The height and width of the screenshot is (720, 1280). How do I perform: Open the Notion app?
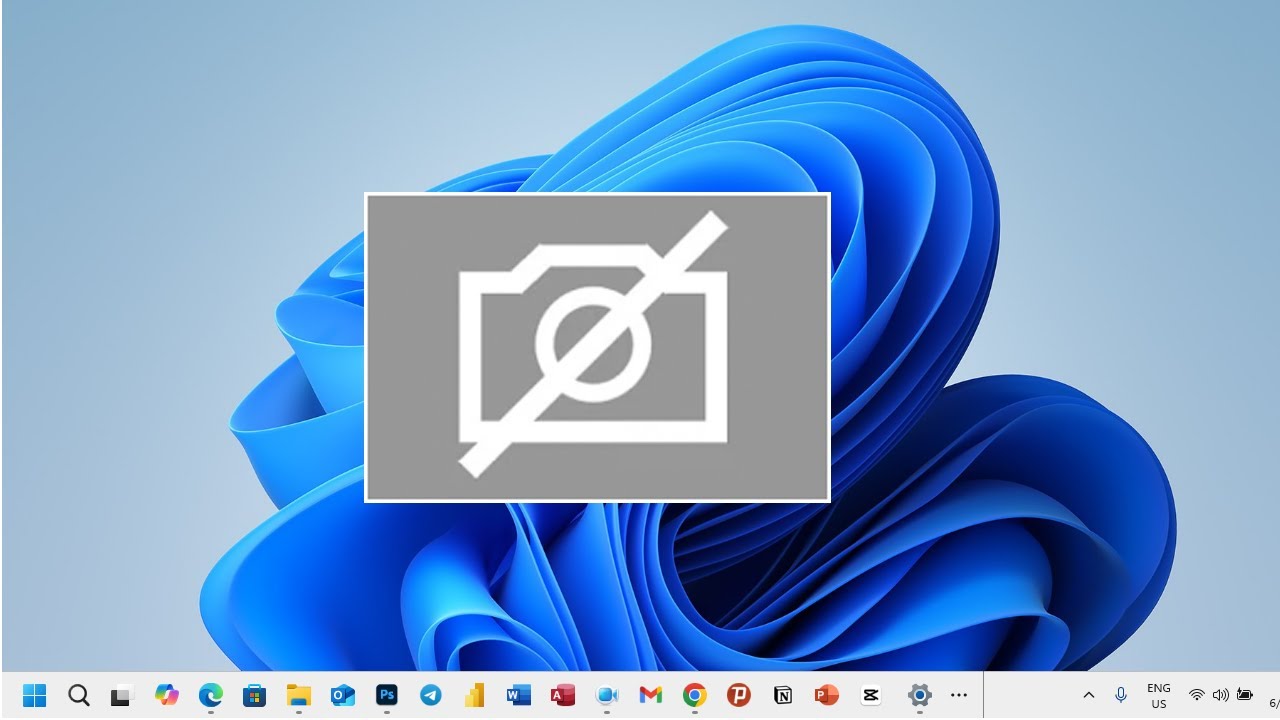point(783,695)
